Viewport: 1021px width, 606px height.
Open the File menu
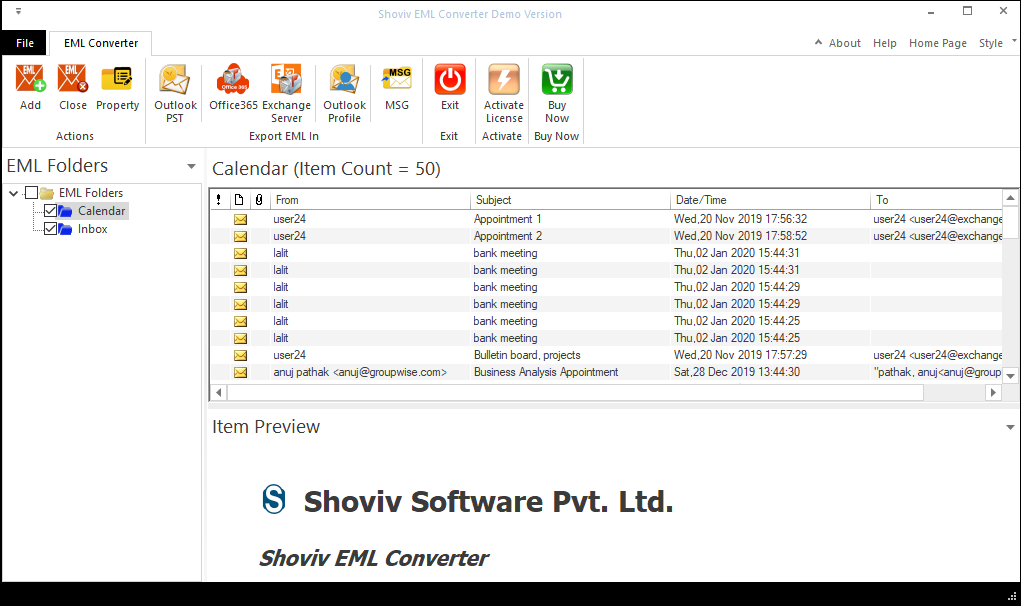25,43
